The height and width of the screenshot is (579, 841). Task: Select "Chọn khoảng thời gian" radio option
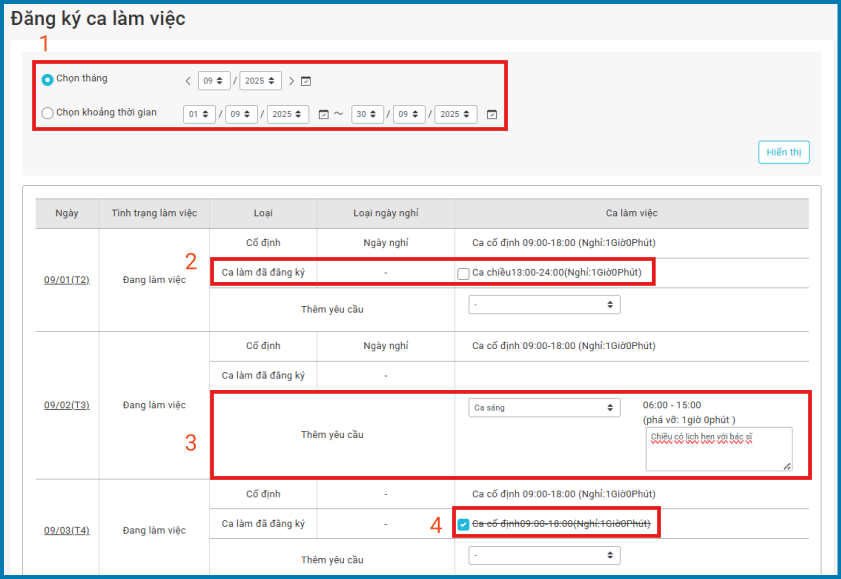[x=48, y=114]
